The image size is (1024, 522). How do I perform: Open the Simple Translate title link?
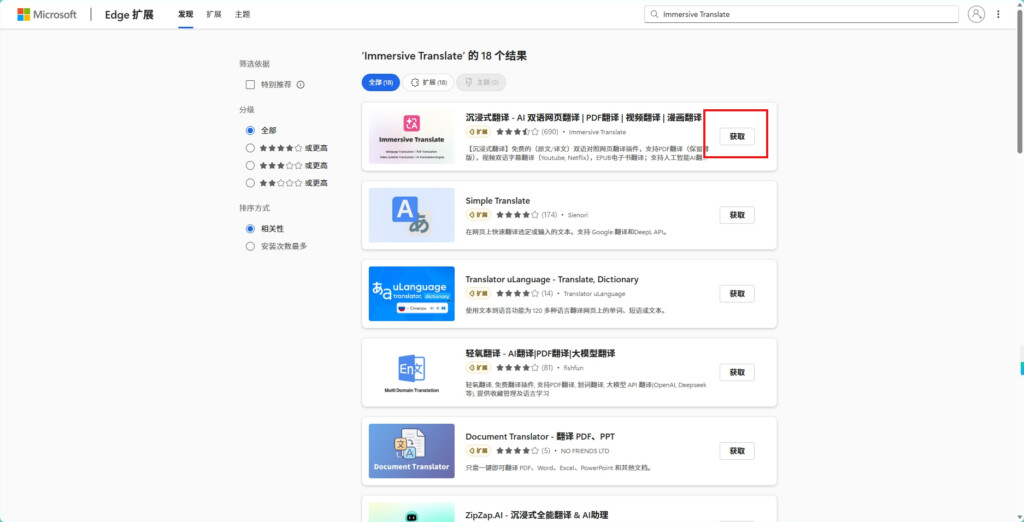point(498,201)
